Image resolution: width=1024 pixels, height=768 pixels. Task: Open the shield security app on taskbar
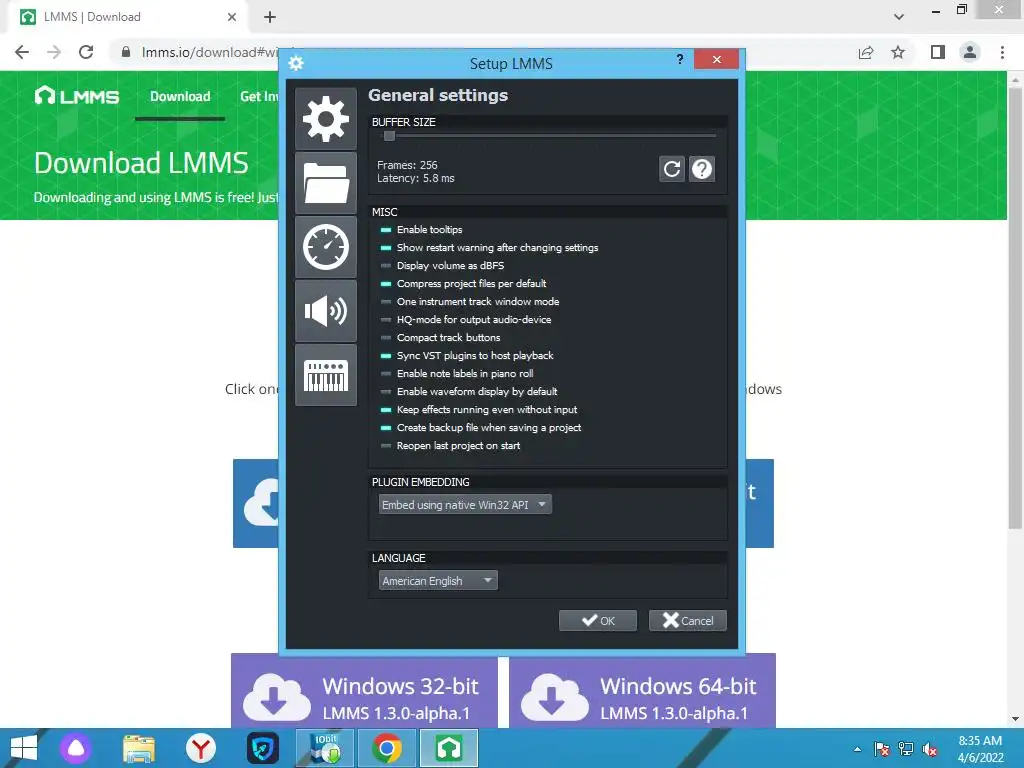[263, 749]
